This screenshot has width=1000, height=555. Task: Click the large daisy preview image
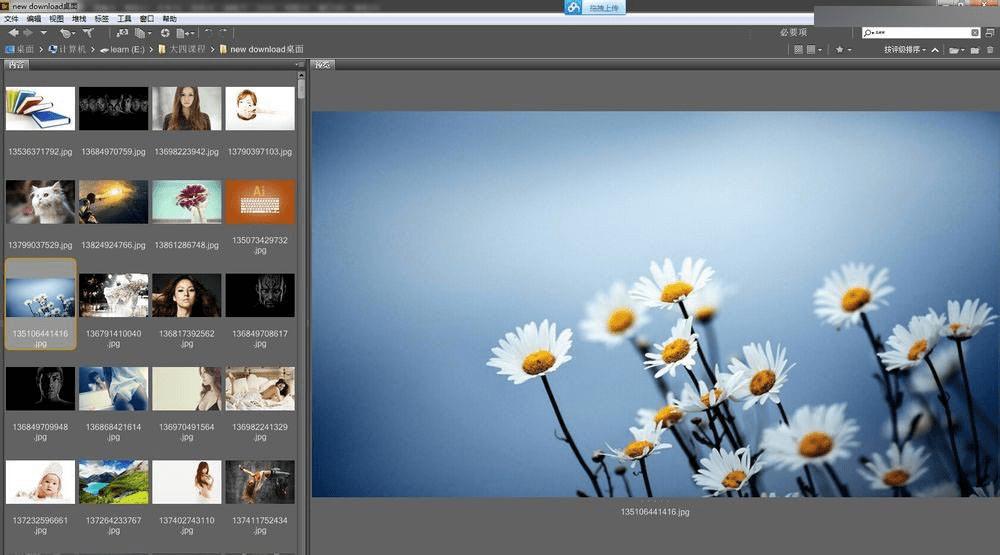tap(656, 304)
